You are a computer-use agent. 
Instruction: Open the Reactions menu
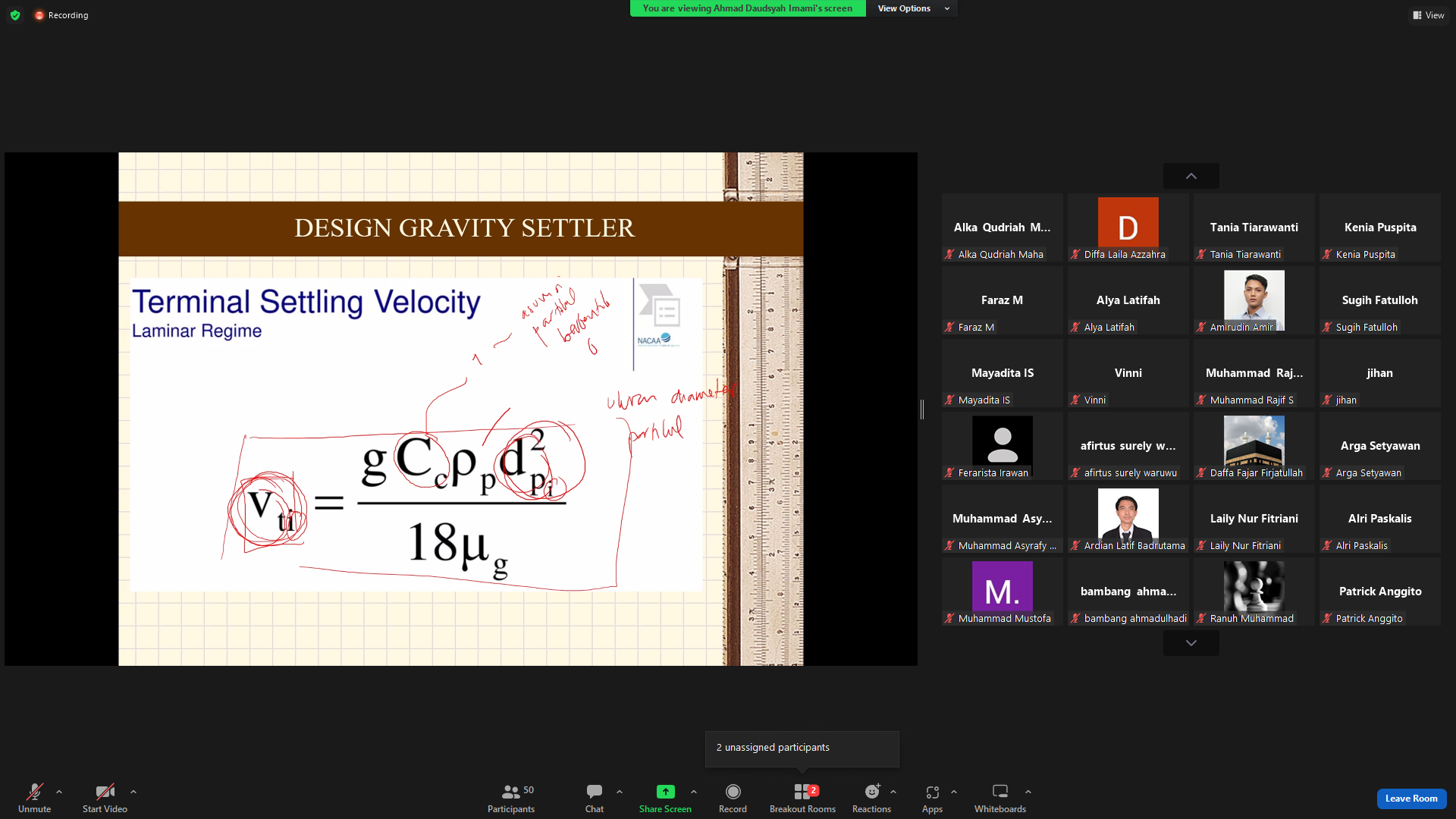click(871, 799)
